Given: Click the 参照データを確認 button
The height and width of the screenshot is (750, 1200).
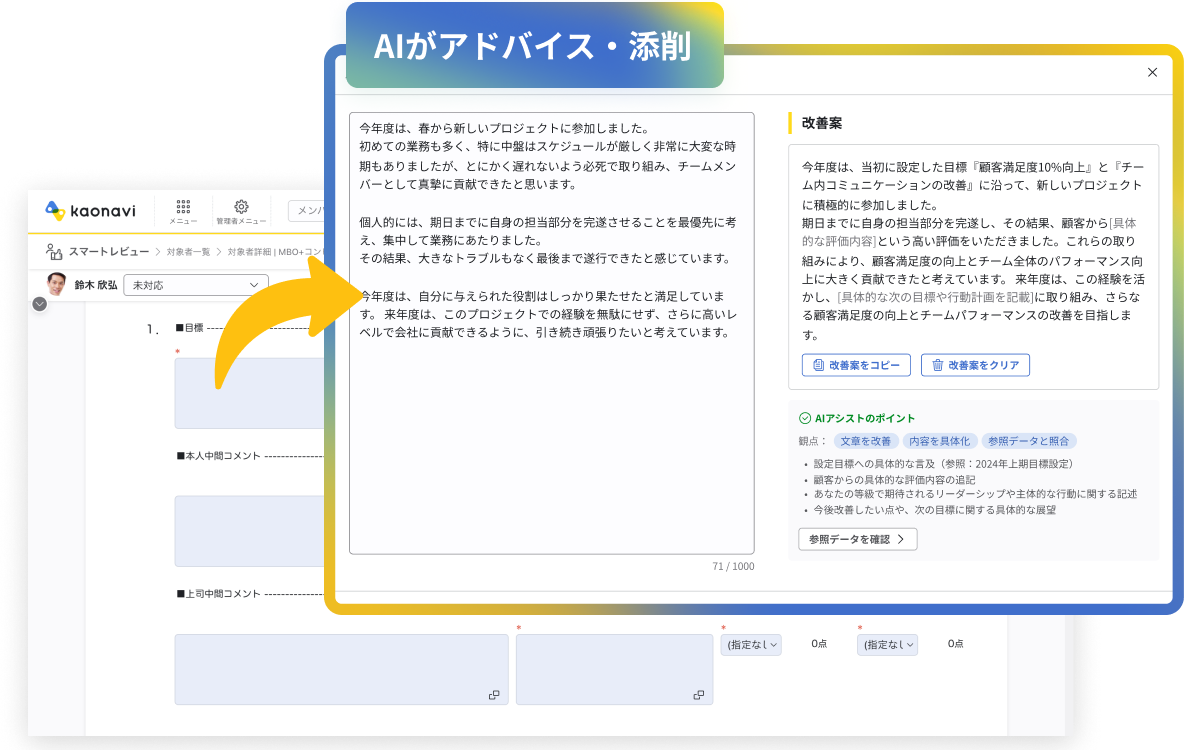Looking at the screenshot, I should (x=857, y=538).
